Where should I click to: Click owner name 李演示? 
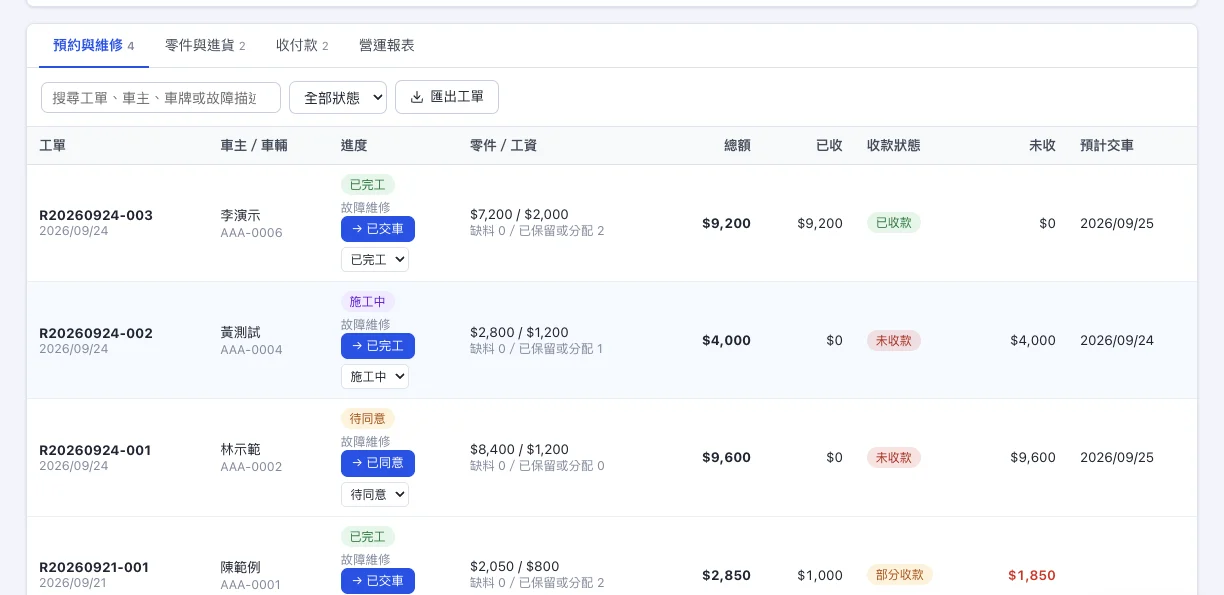coord(240,215)
